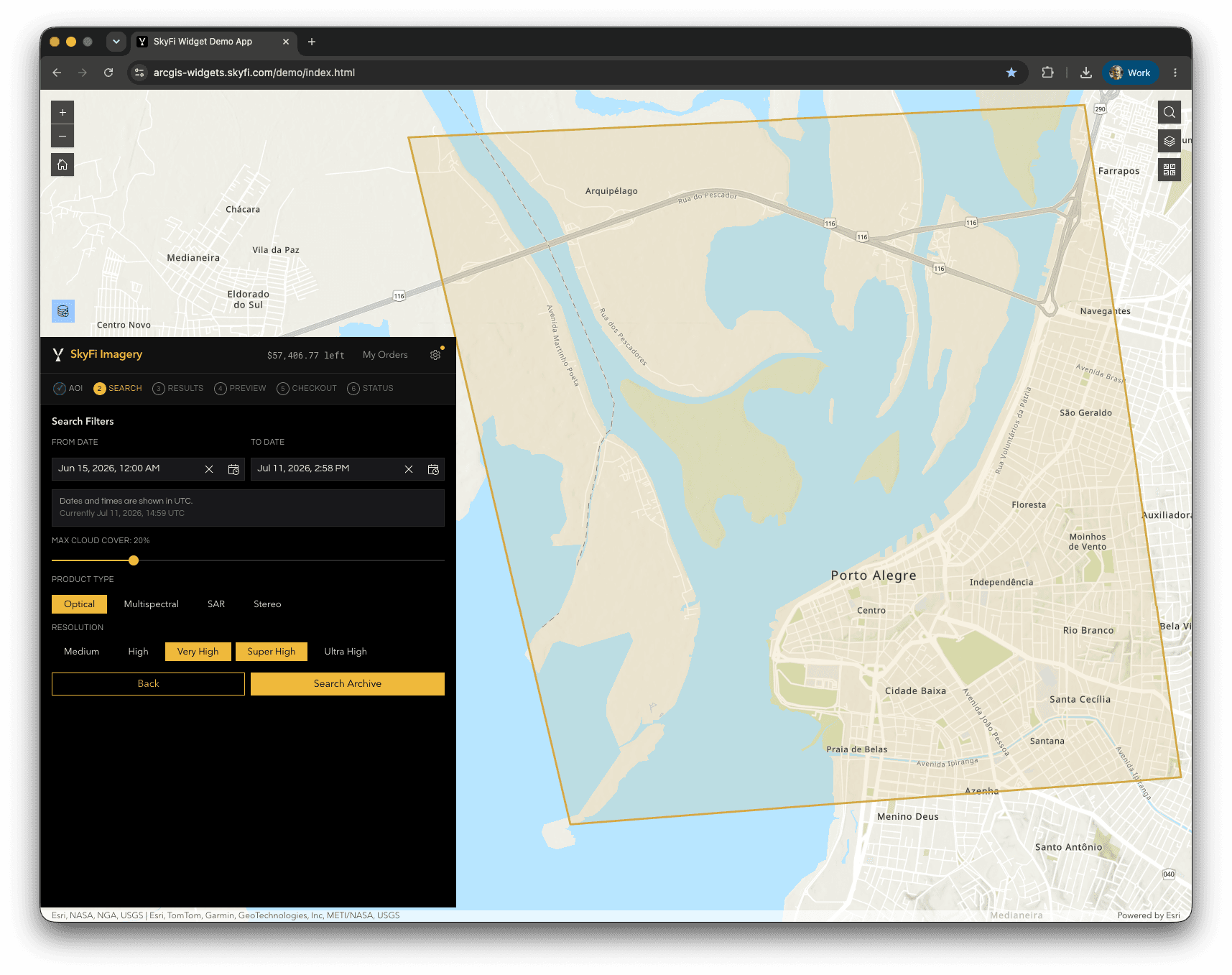This screenshot has height=975, width=1232.
Task: Toggle the Medium resolution option
Action: pos(81,652)
